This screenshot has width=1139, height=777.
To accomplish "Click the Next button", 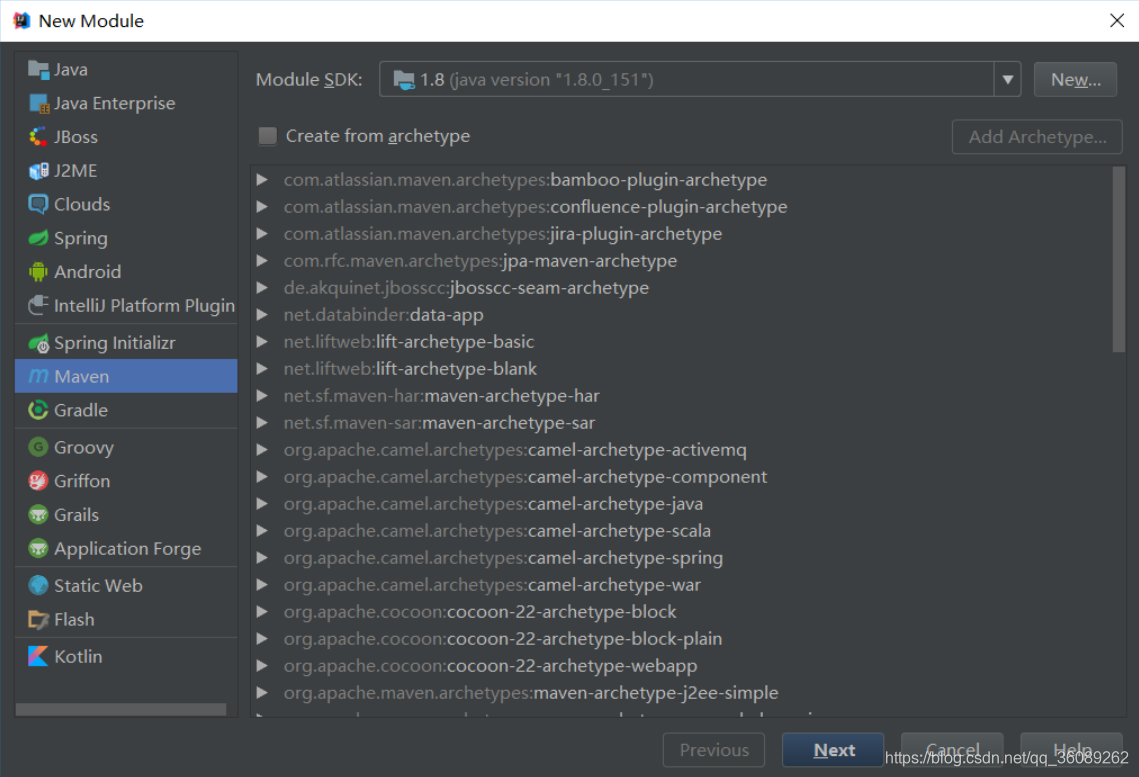I will tap(833, 750).
